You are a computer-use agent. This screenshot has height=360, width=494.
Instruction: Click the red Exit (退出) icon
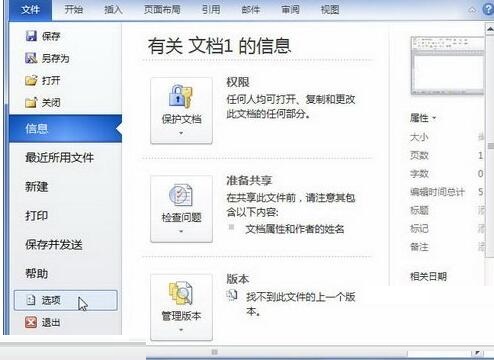[31, 322]
